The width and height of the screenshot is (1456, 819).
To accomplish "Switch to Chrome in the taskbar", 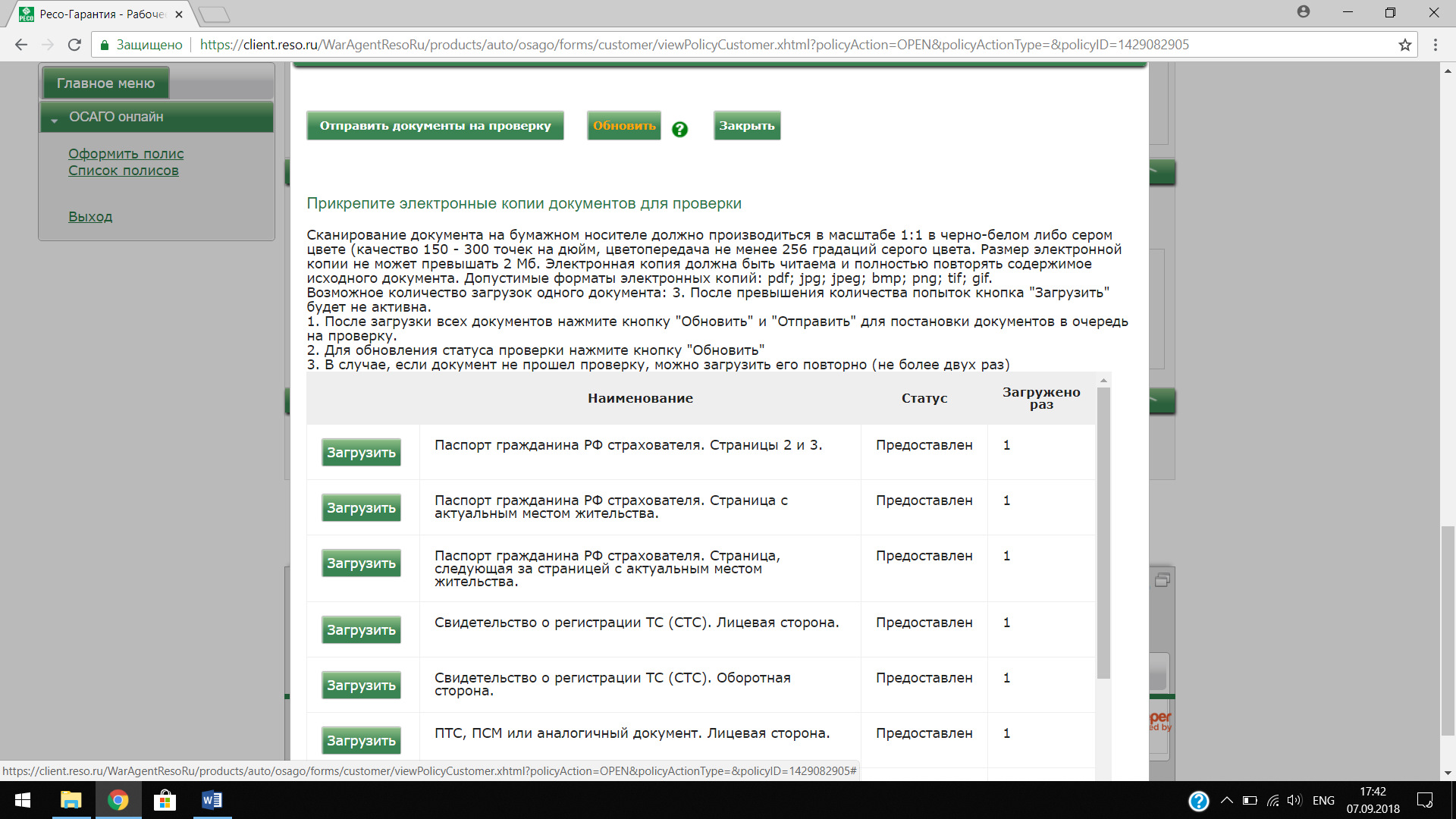I will click(118, 800).
